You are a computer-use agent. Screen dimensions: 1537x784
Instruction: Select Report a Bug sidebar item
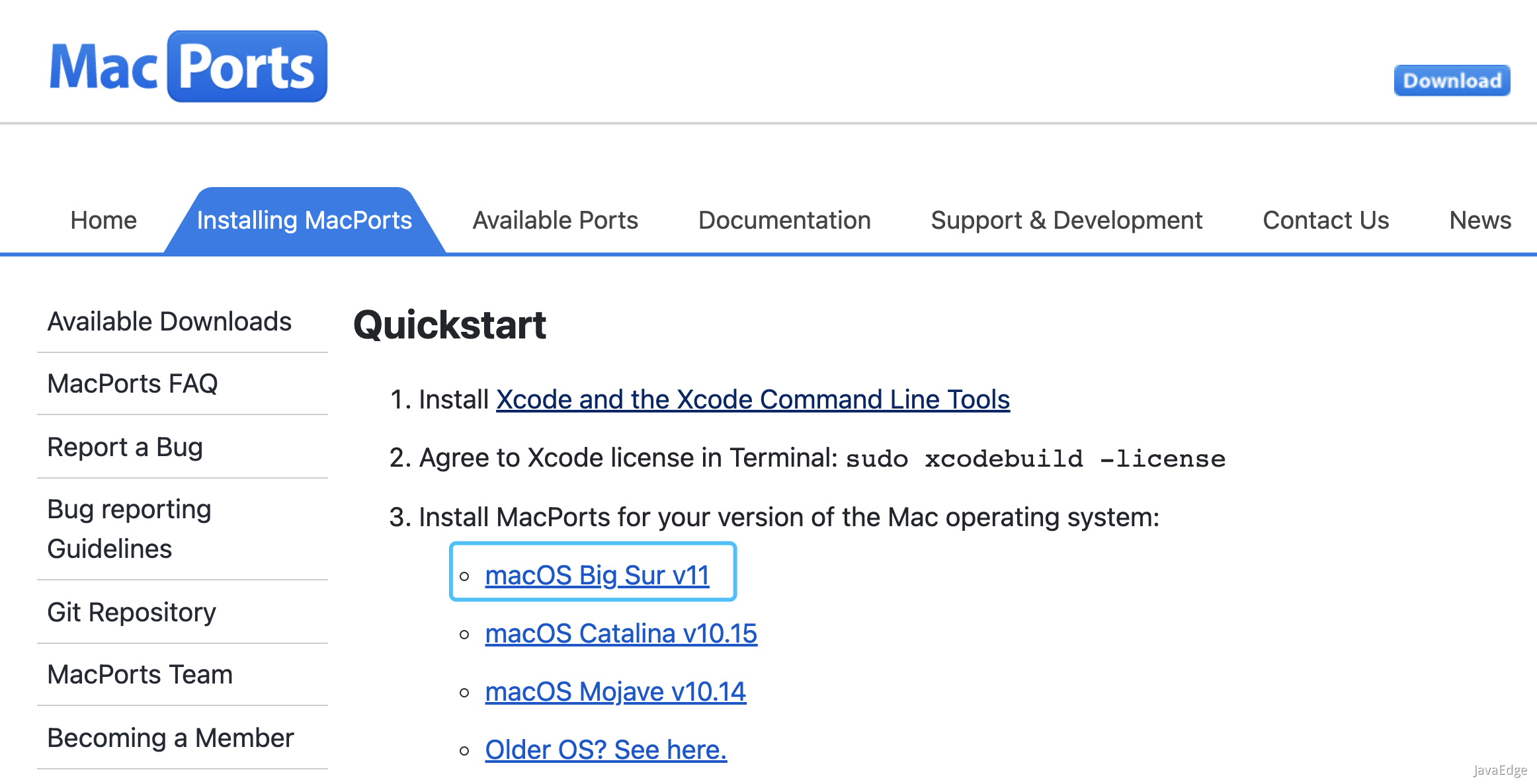click(x=125, y=448)
